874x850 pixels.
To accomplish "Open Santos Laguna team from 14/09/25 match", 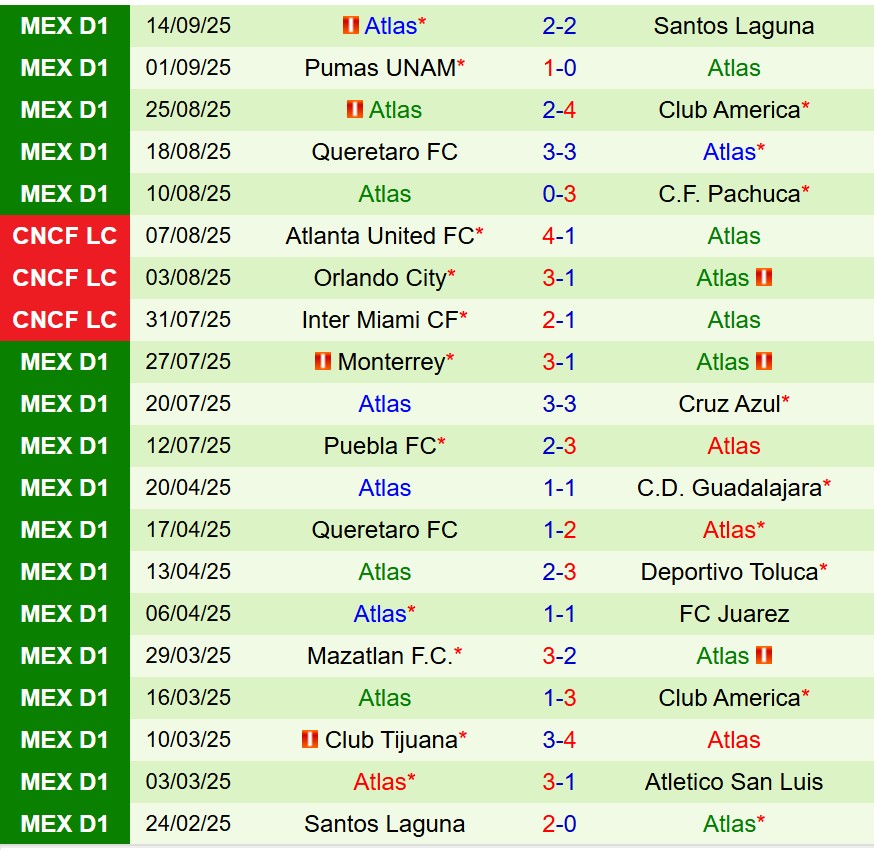I will coord(733,26).
